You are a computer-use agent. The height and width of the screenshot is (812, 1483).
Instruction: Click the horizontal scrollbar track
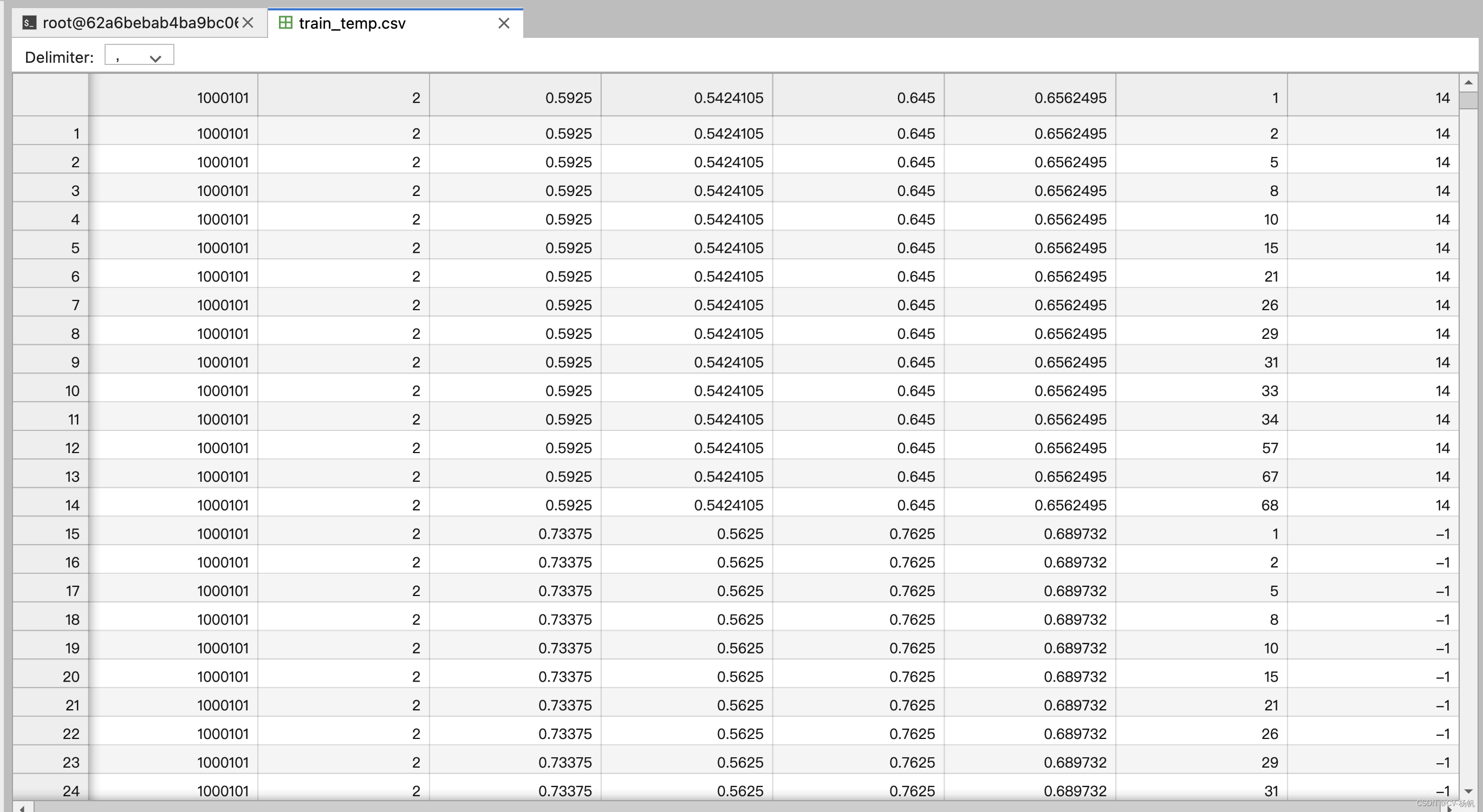coord(737,807)
